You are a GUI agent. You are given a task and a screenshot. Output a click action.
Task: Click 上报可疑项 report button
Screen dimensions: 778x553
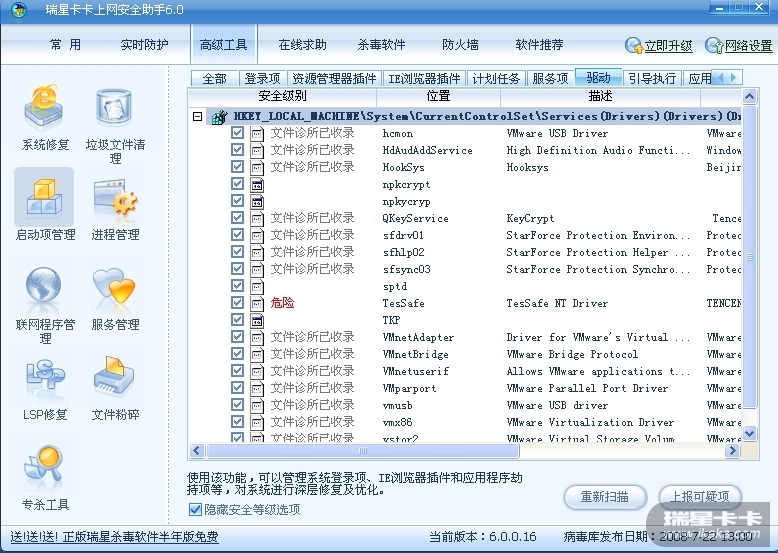click(700, 496)
